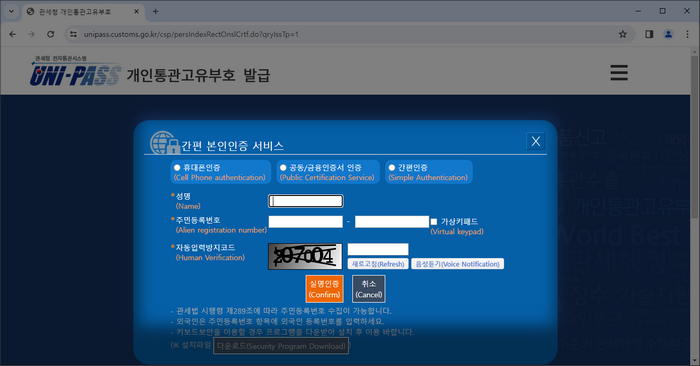This screenshot has width=700, height=366.
Task: Download the Security Program
Action: pyautogui.click(x=281, y=346)
